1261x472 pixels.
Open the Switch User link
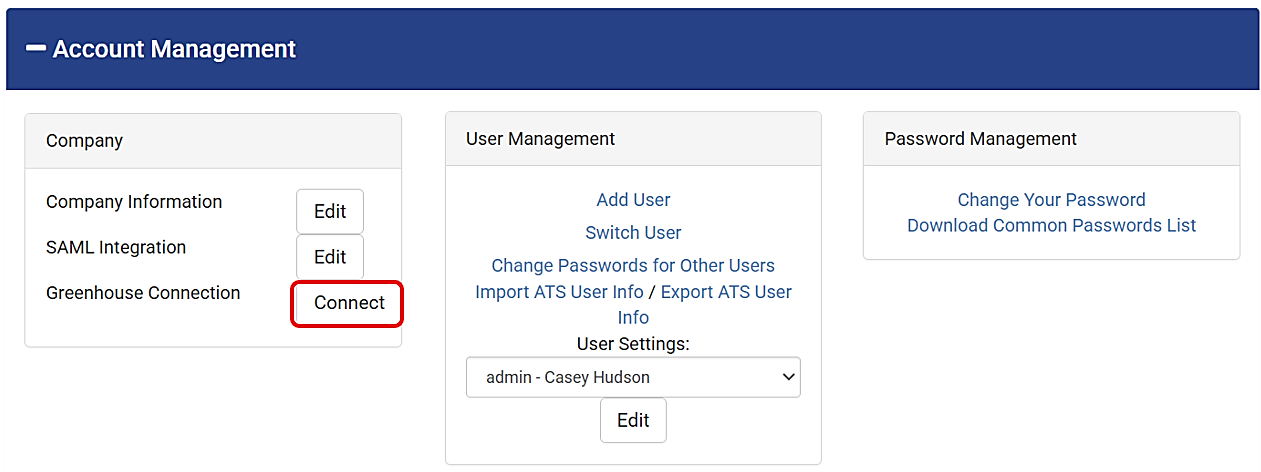pos(633,233)
